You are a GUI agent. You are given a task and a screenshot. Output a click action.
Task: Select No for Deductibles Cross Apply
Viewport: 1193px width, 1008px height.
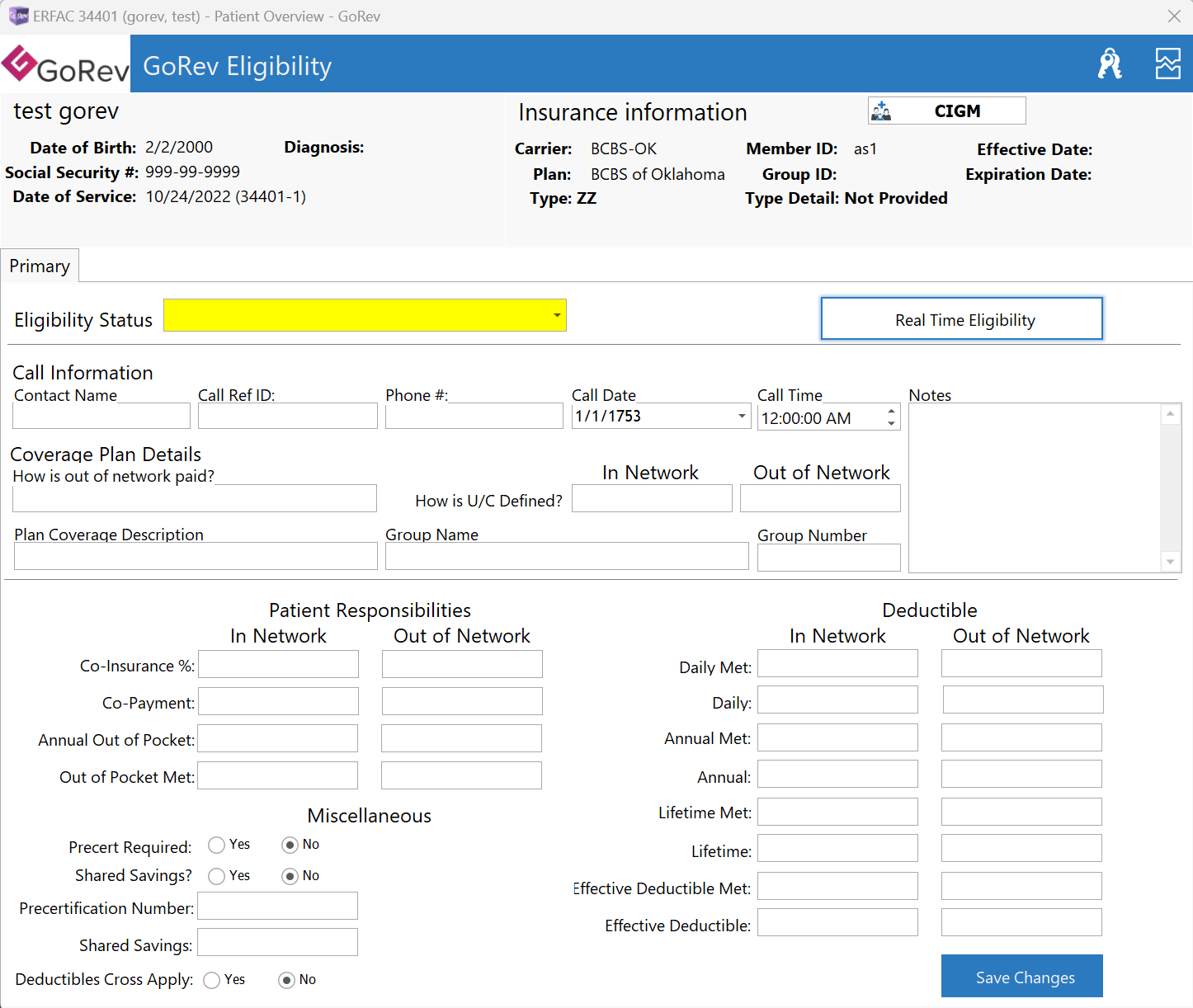286,980
